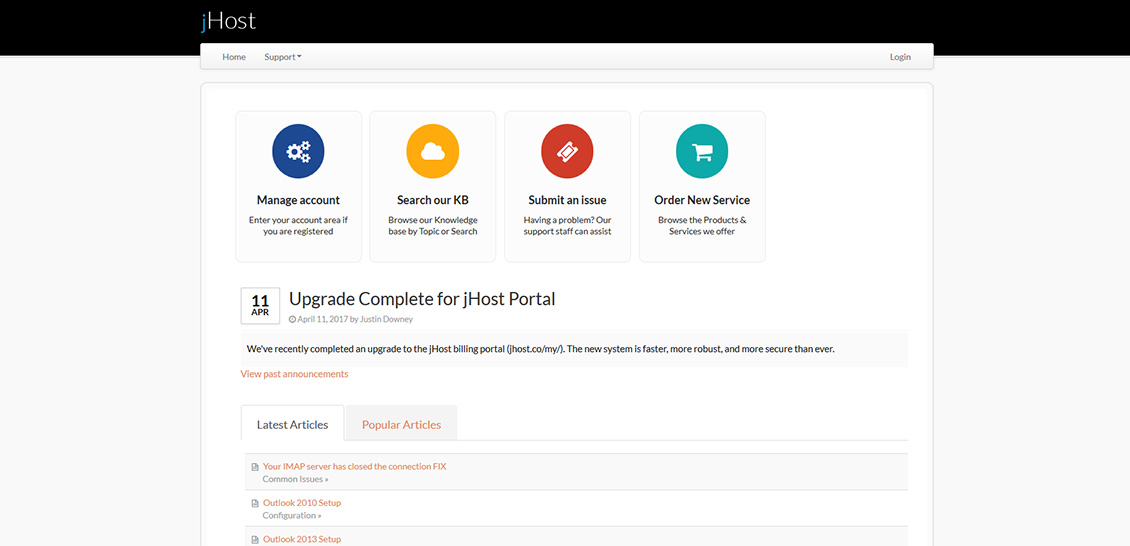
Task: Click 'Browse the Products & Services we offer' text
Action: (x=702, y=225)
